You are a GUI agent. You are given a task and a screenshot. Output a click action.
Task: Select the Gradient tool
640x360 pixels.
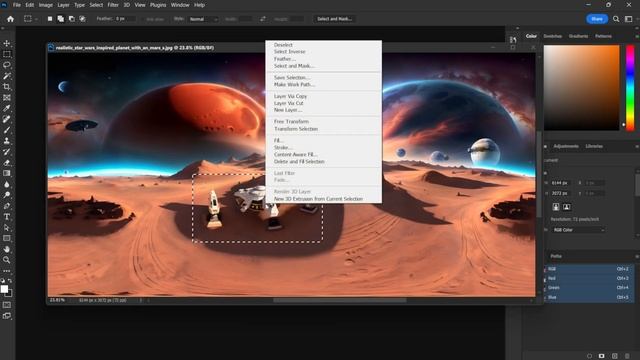(7, 173)
